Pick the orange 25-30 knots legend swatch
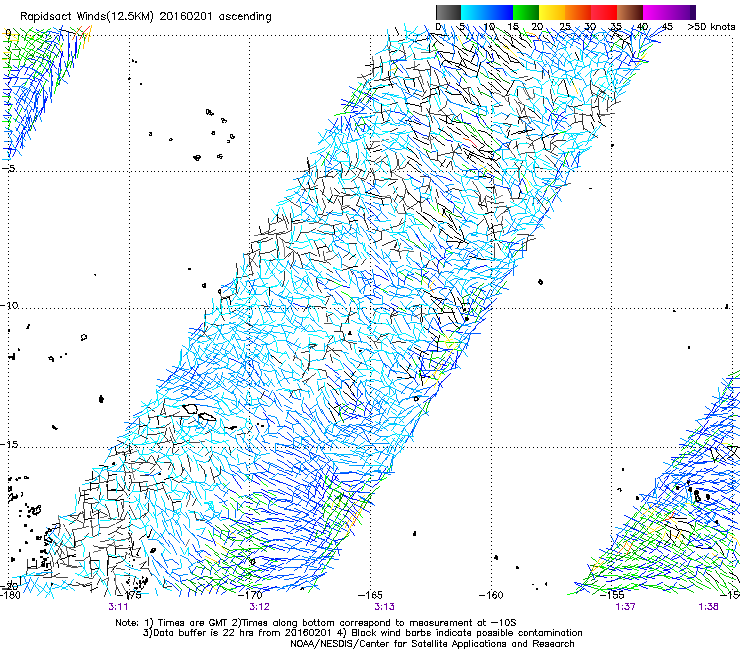This screenshot has width=740, height=650. point(578,12)
